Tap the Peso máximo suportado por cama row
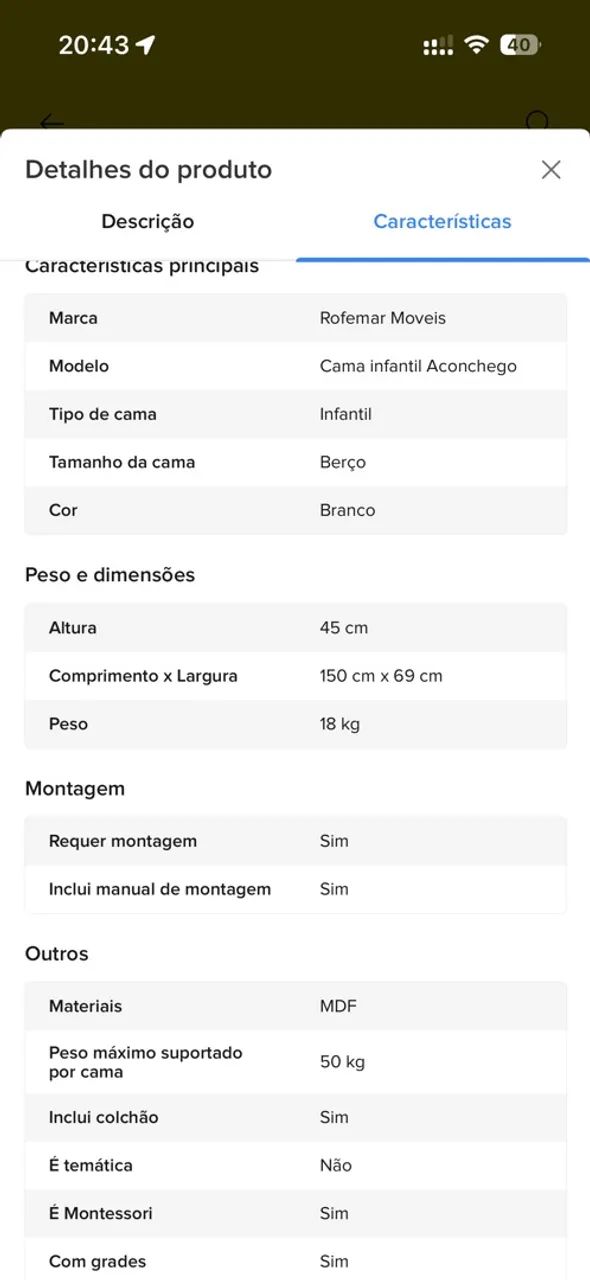 [296, 1062]
